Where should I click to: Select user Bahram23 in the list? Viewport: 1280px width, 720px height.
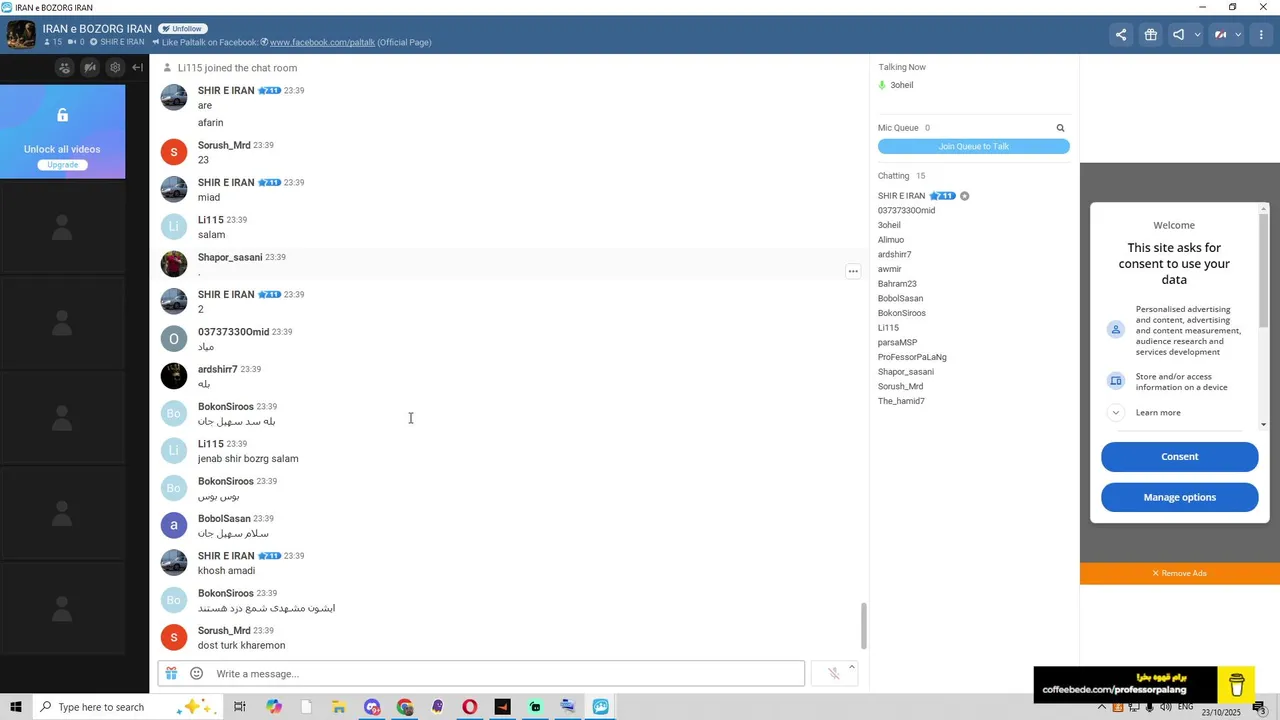(x=897, y=284)
